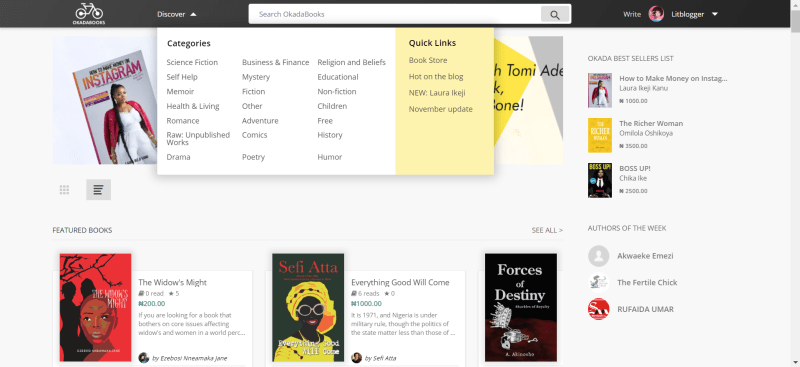The image size is (800, 367).
Task: Select Memoir category
Action: tap(180, 92)
